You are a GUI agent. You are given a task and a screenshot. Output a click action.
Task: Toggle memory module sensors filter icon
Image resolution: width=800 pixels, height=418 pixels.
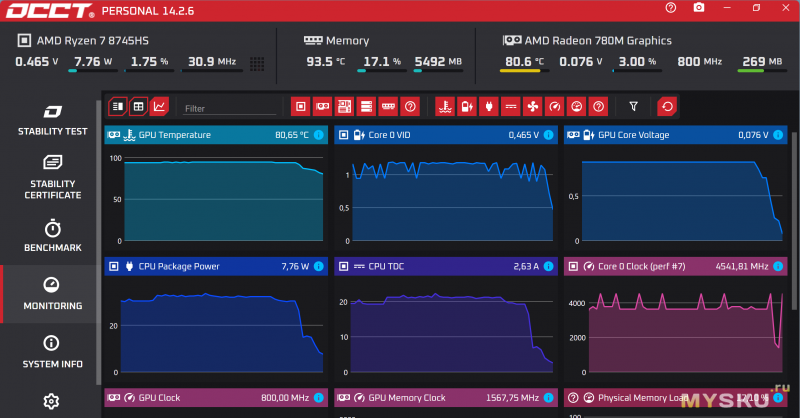click(x=388, y=107)
